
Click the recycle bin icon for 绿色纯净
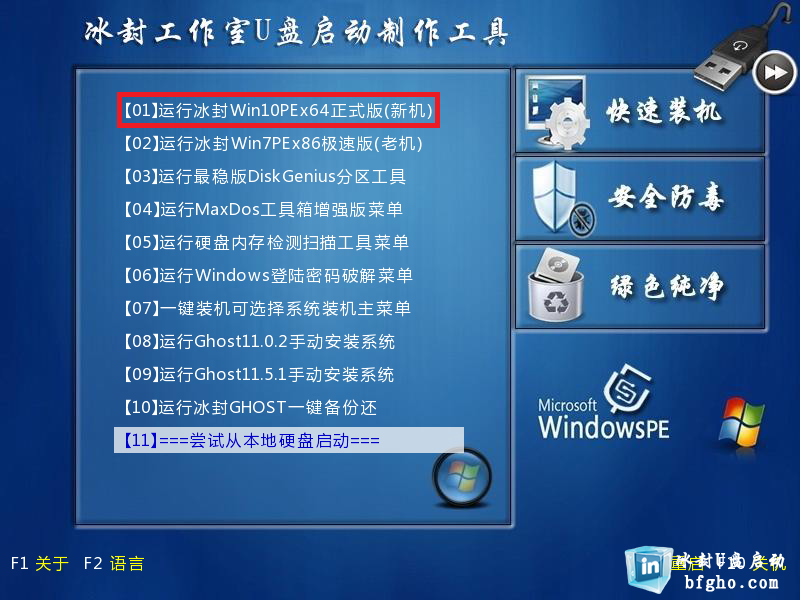tap(556, 285)
